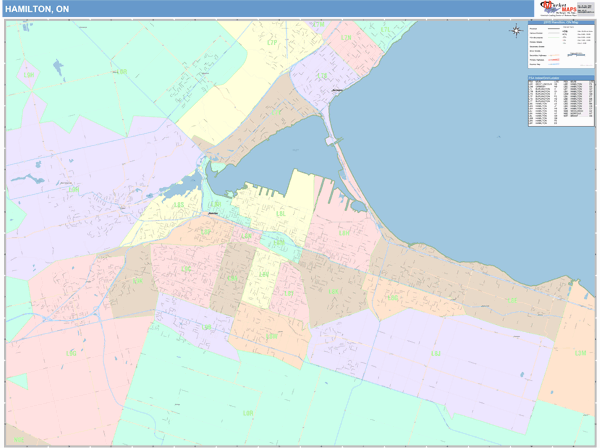The image size is (600, 448).
Task: Click the scale bar in the legend
Action: (576, 55)
